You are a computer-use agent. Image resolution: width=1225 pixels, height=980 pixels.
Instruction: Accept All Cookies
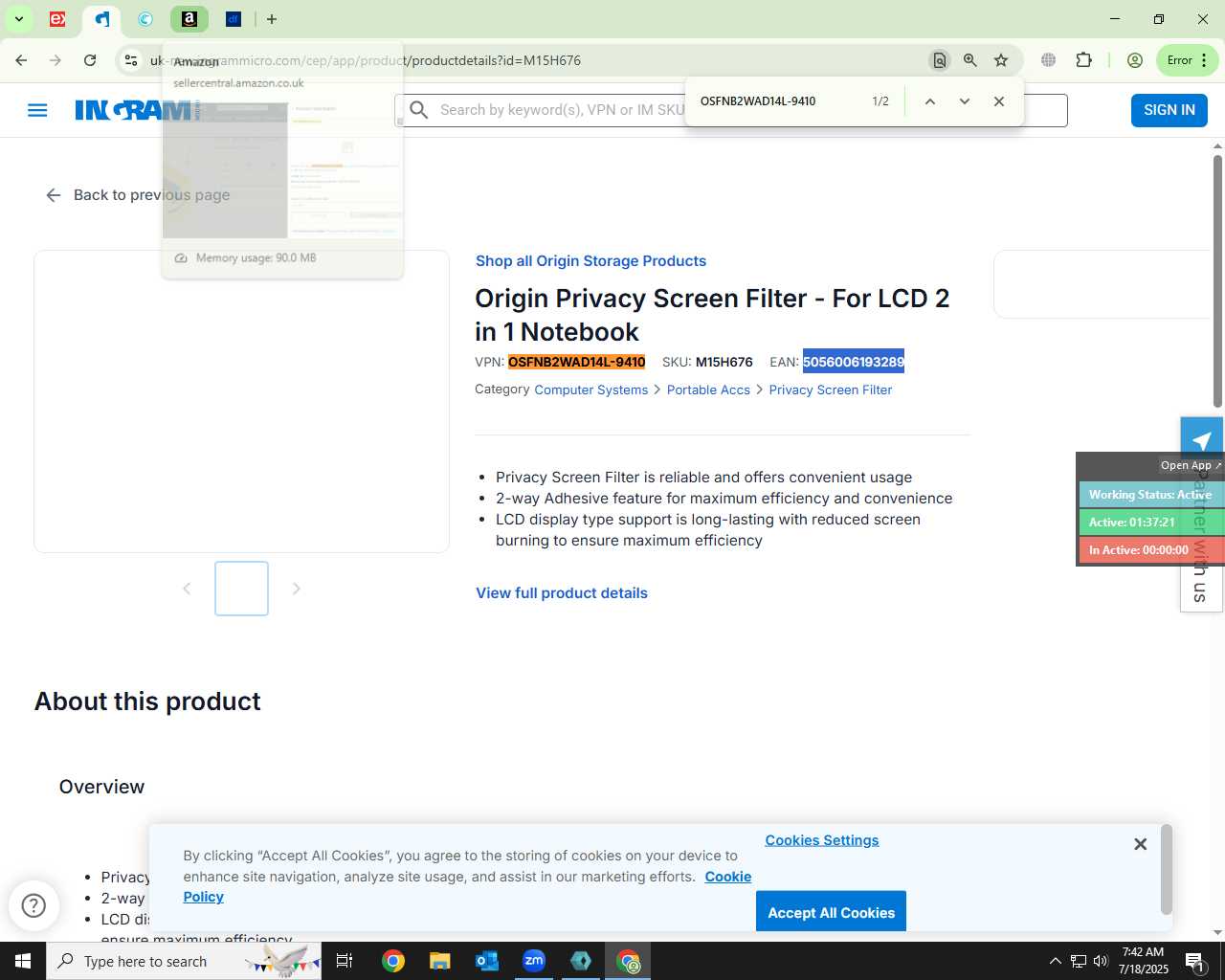click(x=831, y=912)
